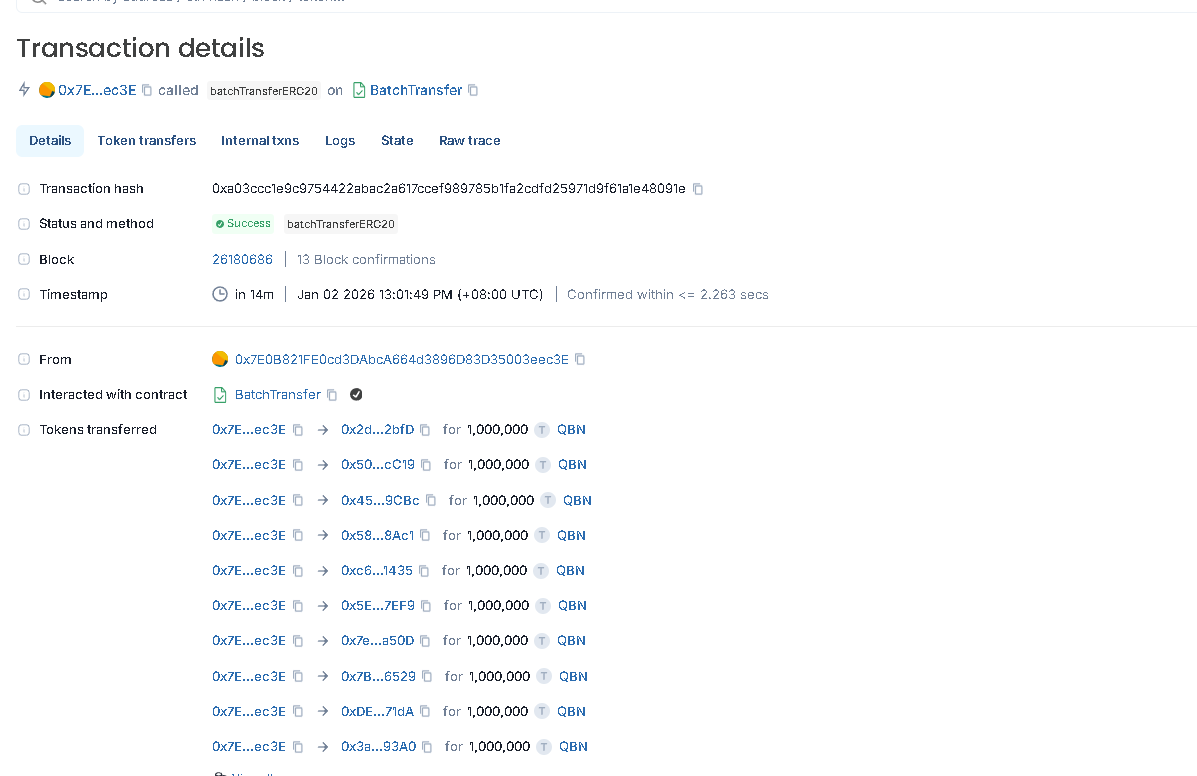1197x776 pixels.
Task: Select the transaction hash text 0xa03ccc1e9c...
Action: [449, 188]
